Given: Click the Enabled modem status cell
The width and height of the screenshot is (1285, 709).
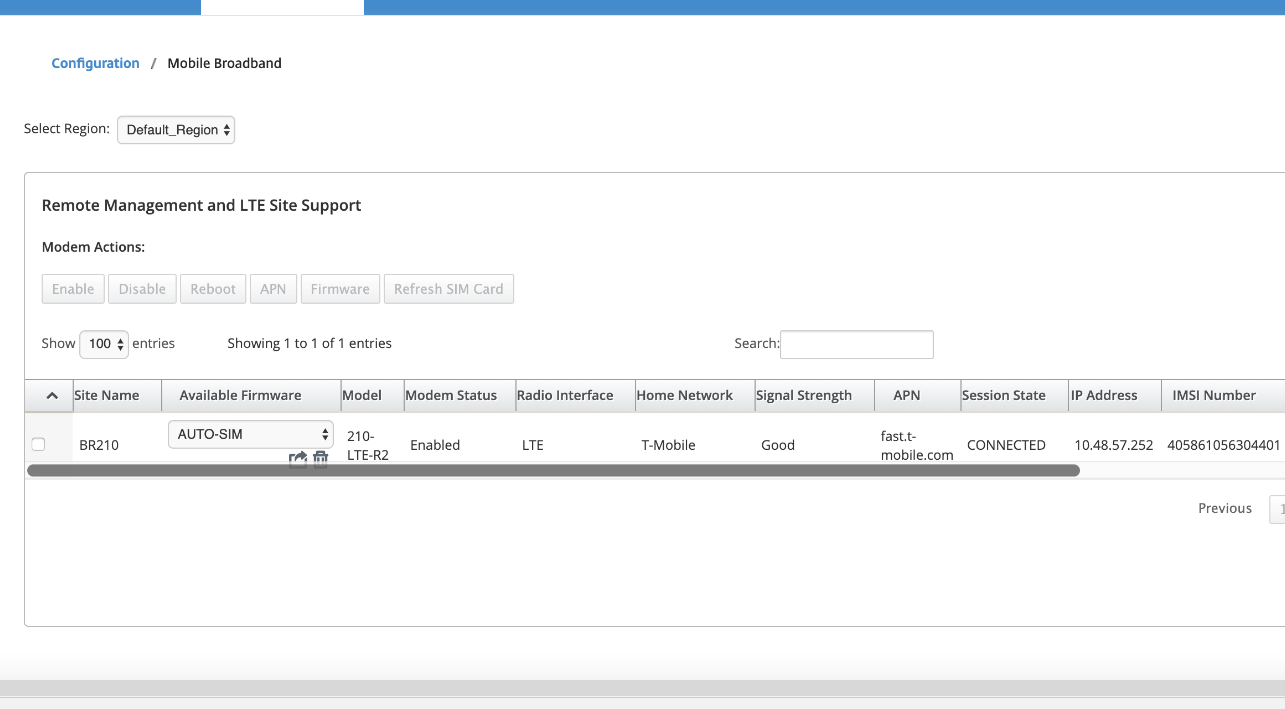Looking at the screenshot, I should click(435, 445).
